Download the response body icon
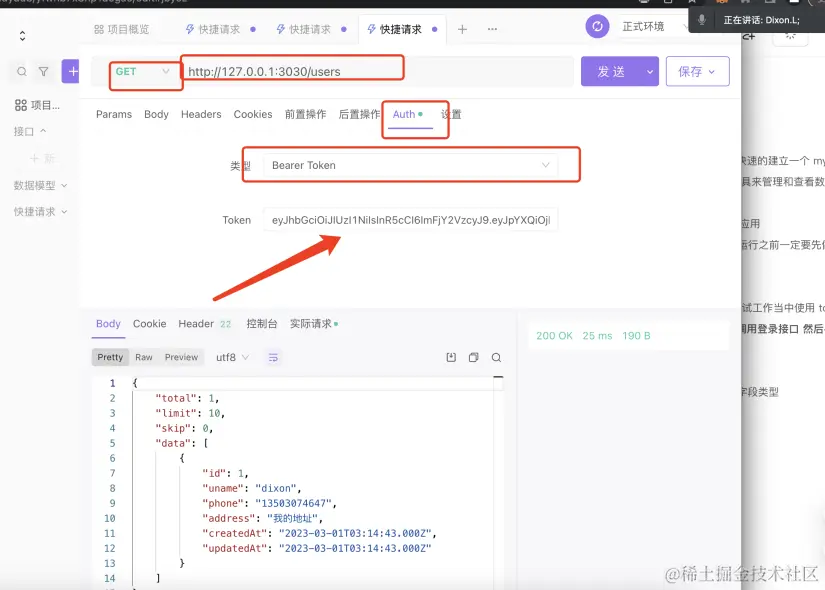 [451, 357]
